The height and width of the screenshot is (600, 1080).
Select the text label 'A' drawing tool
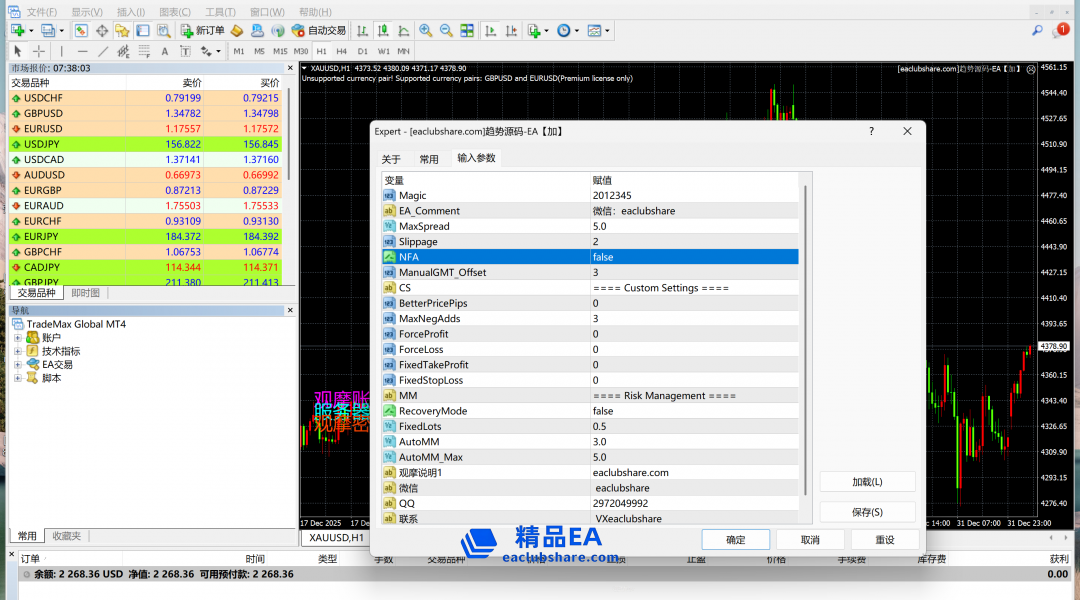165,51
